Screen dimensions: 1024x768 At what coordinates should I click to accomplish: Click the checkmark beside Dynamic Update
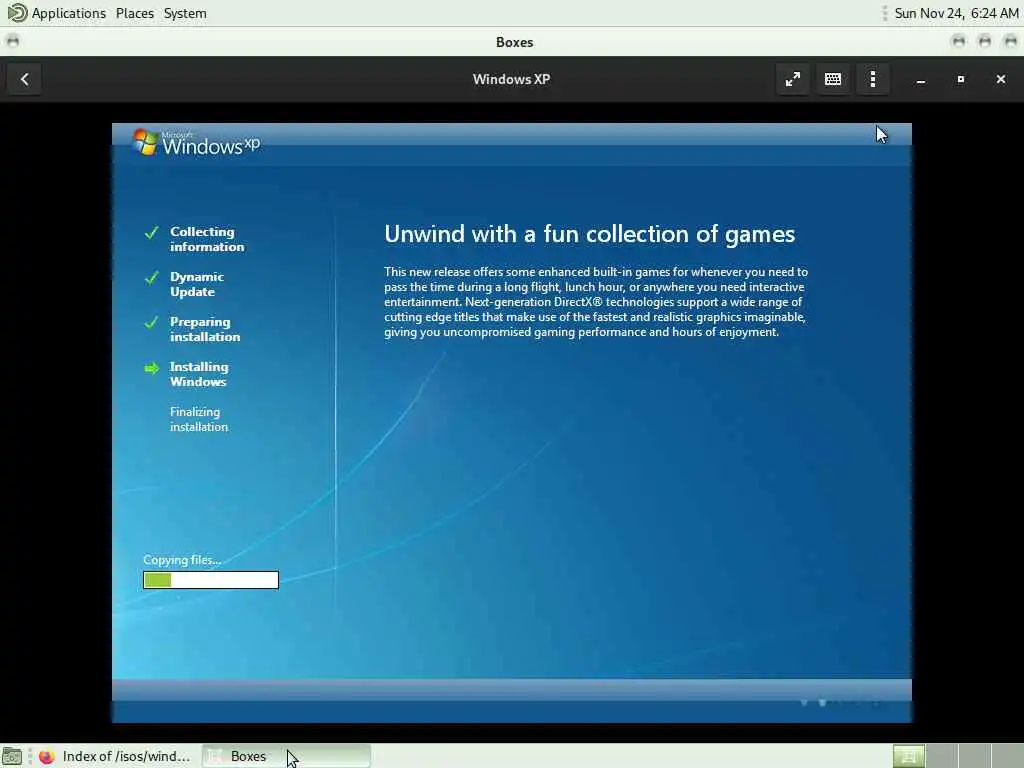[x=152, y=278]
